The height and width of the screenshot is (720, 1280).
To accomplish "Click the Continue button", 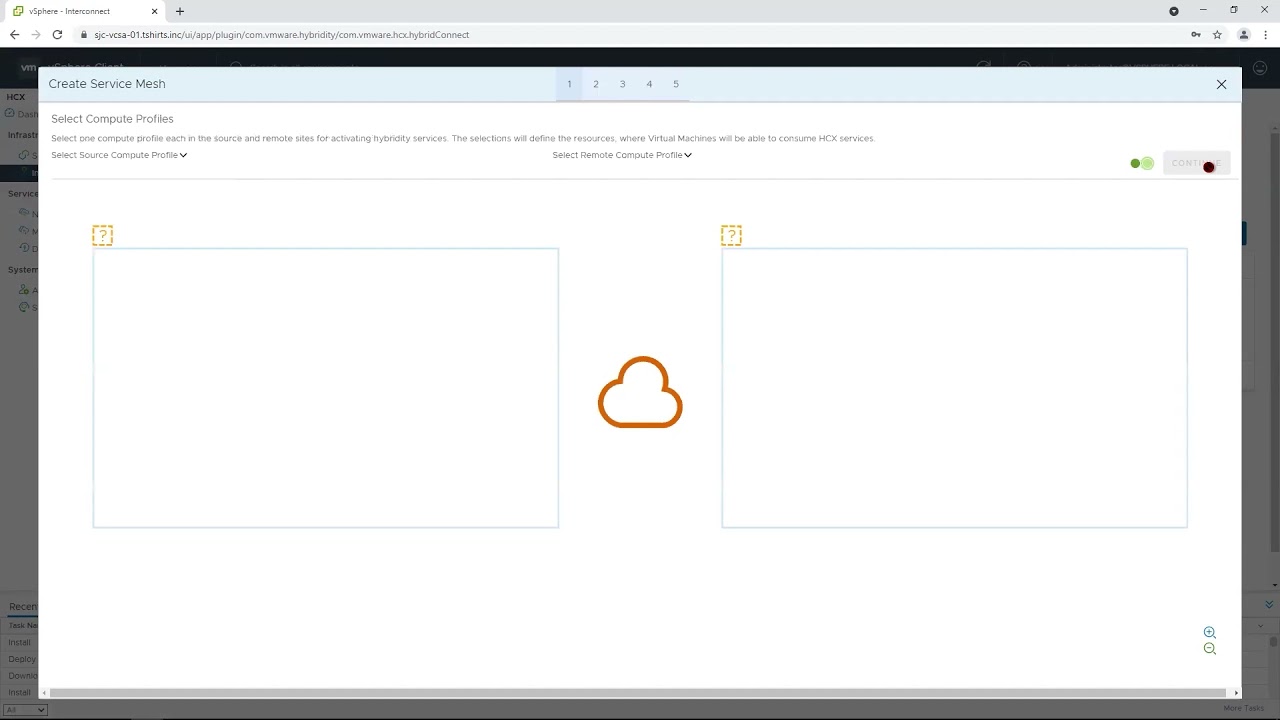I will pyautogui.click(x=1196, y=163).
